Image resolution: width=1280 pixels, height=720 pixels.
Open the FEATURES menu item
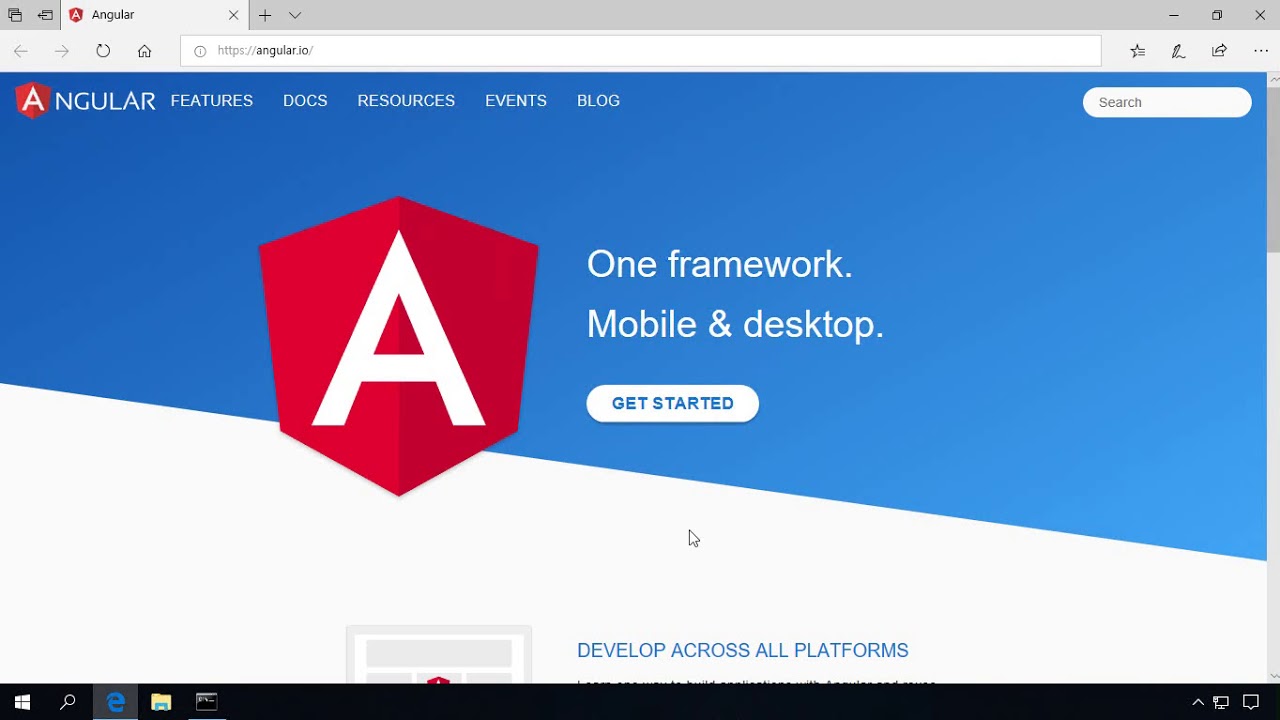click(x=212, y=101)
